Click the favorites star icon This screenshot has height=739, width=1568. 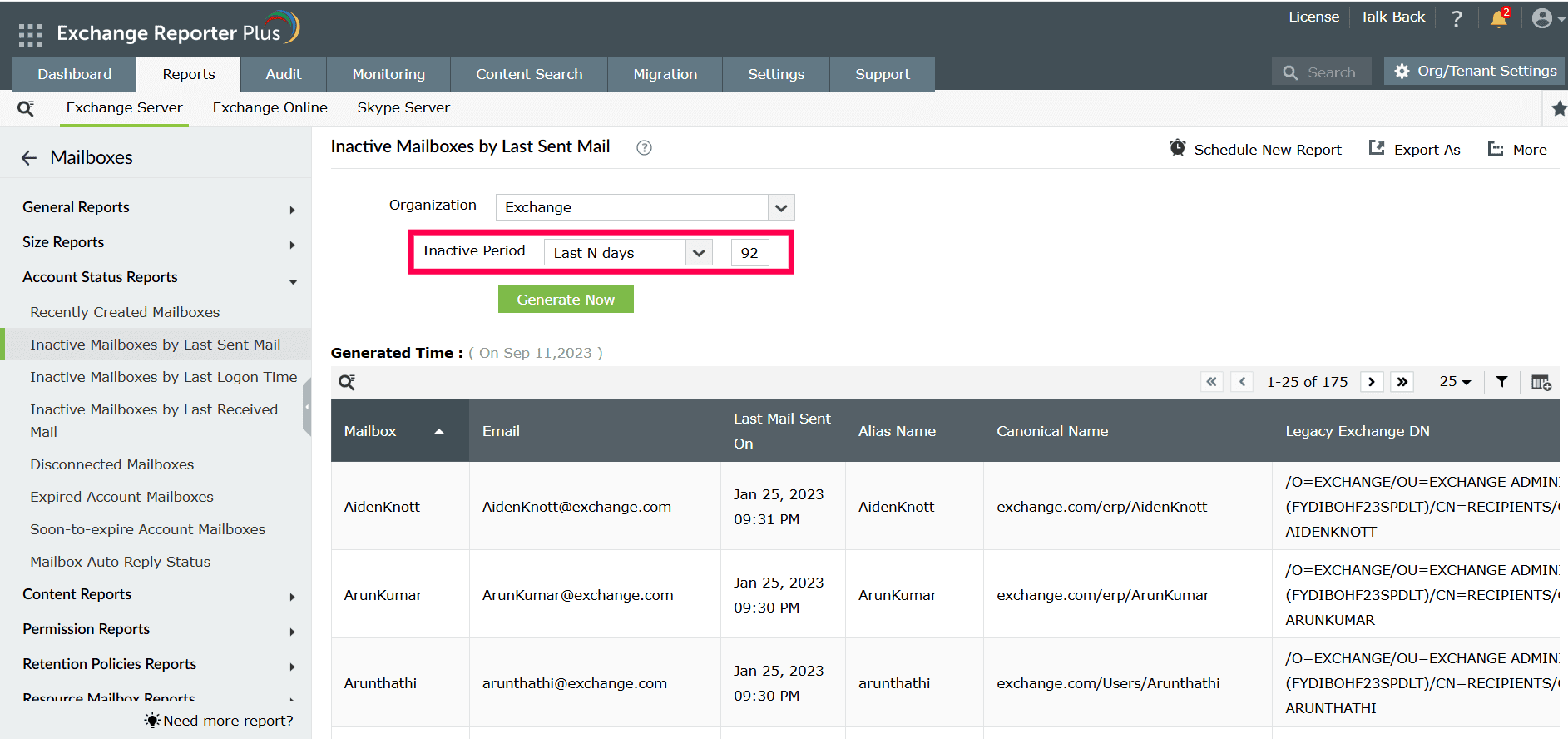(x=1559, y=108)
